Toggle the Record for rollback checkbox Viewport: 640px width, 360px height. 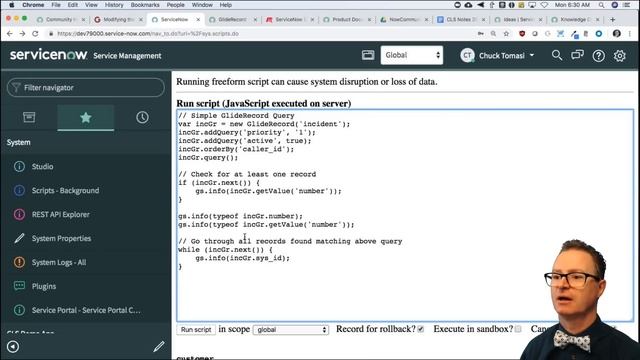[x=421, y=329]
